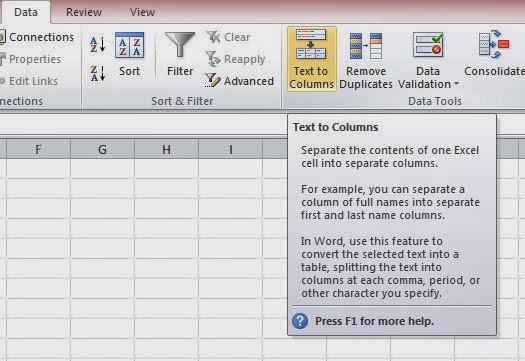Toggle the Filter funnel icon
The width and height of the screenshot is (525, 361).
point(180,44)
